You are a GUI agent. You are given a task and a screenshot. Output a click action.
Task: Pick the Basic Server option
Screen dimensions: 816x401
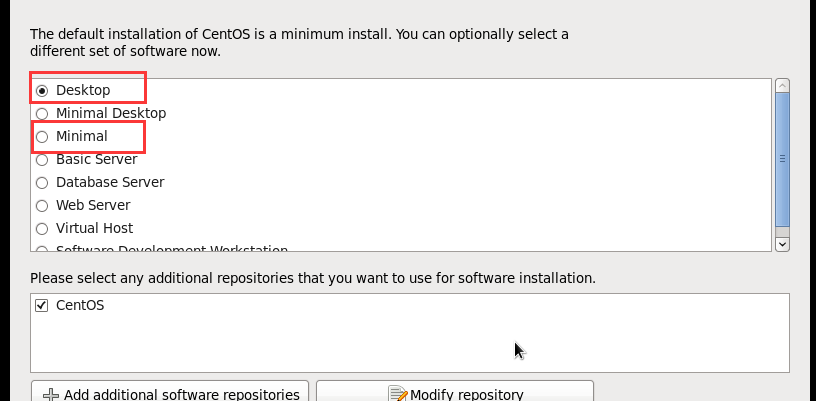click(x=42, y=160)
